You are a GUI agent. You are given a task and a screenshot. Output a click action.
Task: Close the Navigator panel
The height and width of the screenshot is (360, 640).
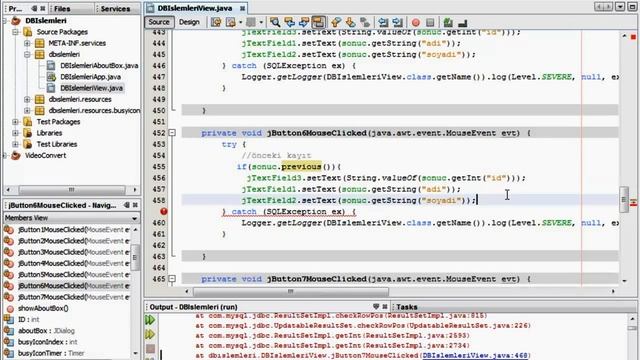point(135,205)
